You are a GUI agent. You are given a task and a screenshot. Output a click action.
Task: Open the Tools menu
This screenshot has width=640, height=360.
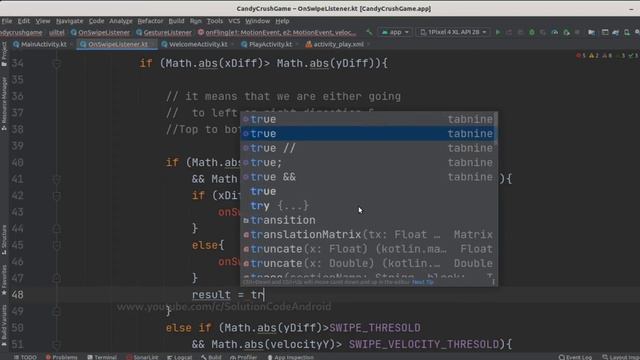215,21
